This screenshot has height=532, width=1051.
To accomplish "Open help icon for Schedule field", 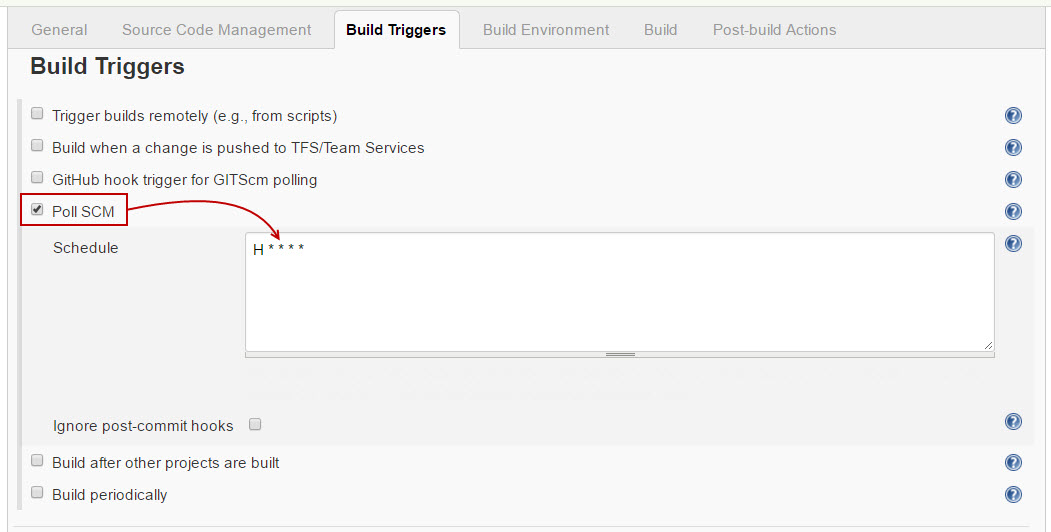I will click(1013, 244).
